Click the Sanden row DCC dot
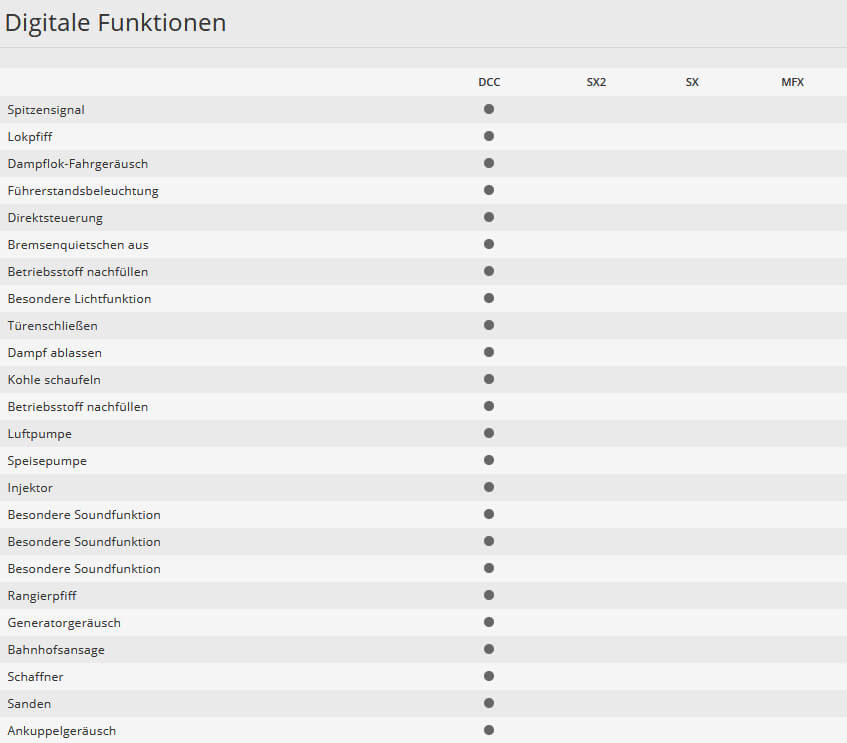This screenshot has width=847, height=743. (489, 703)
